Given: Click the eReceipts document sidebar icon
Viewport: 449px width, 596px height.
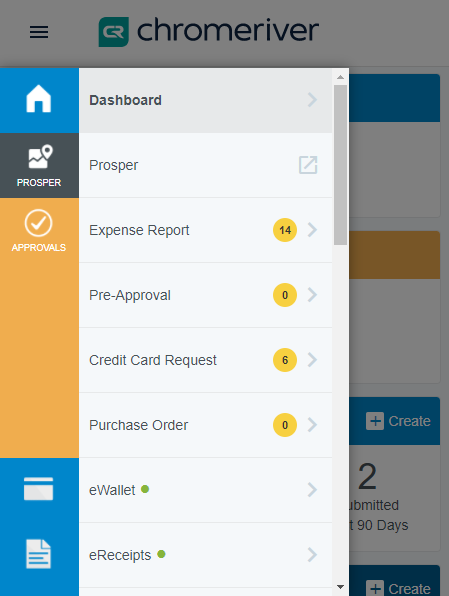Looking at the screenshot, I should click(38, 554).
